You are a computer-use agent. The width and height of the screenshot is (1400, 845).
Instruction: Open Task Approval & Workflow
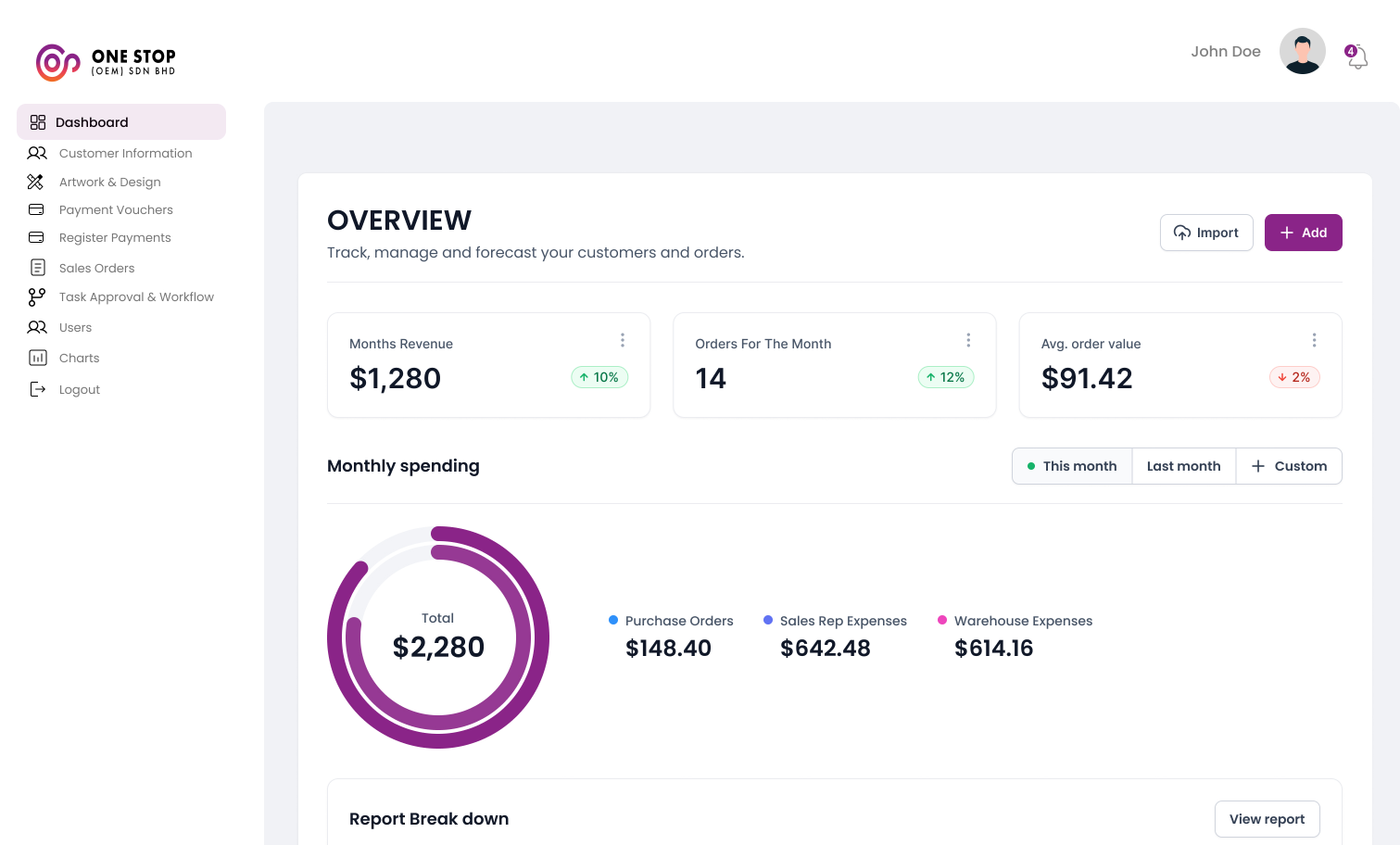coord(136,296)
